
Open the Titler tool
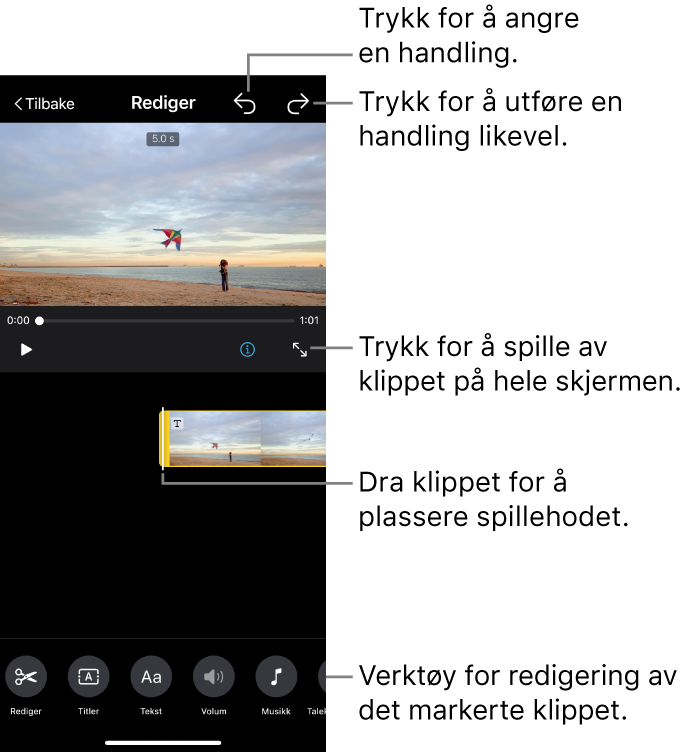click(x=88, y=677)
